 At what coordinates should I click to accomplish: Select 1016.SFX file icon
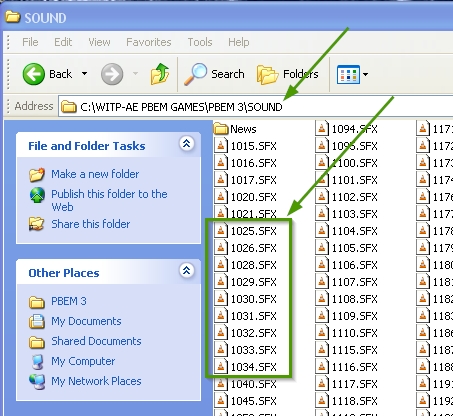point(221,163)
